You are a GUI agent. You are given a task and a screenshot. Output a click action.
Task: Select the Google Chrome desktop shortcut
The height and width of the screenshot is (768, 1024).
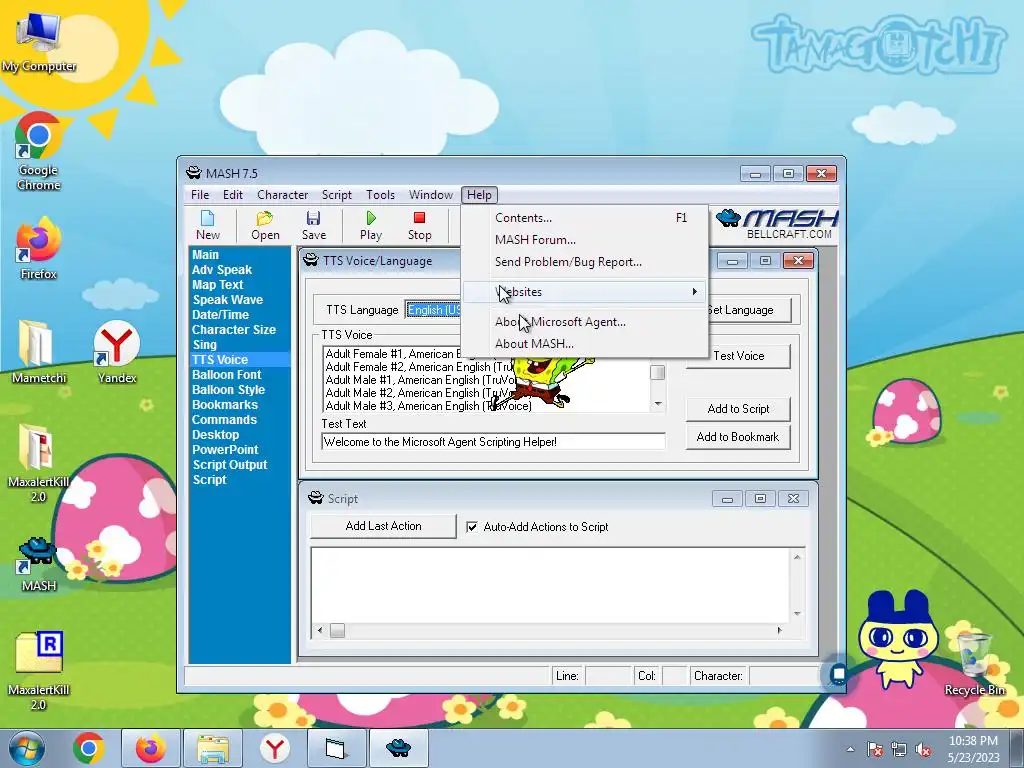[x=39, y=152]
